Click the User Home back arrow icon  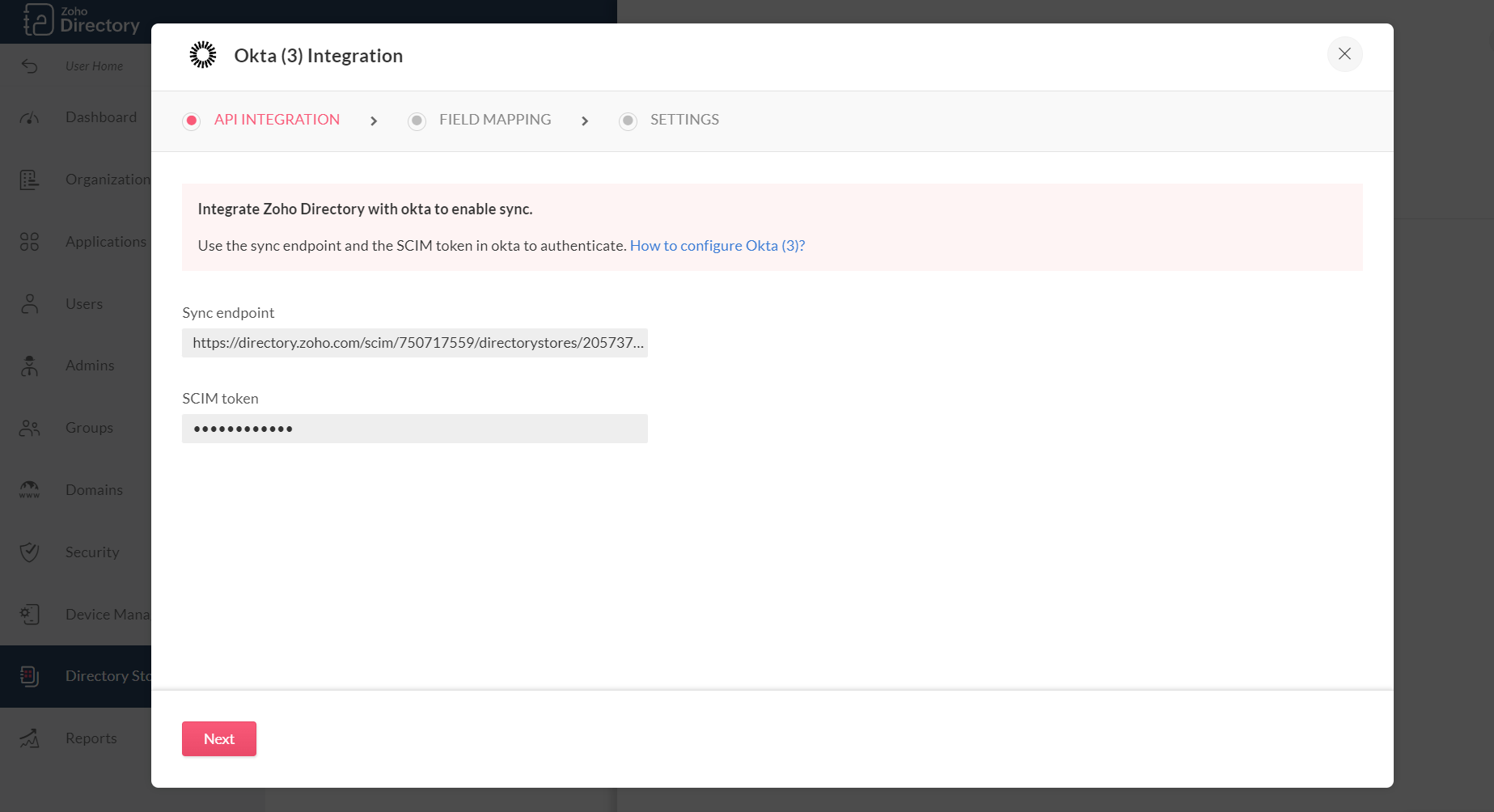coord(30,66)
